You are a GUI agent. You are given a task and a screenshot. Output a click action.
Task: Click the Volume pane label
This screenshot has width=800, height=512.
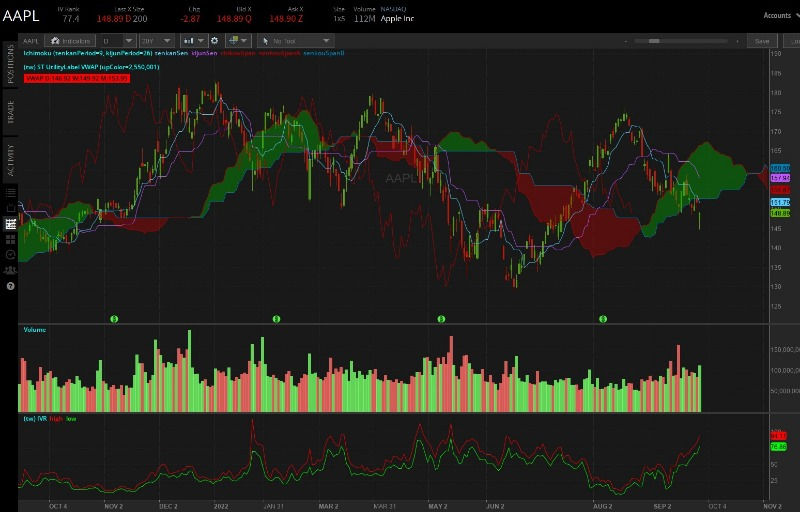point(35,330)
